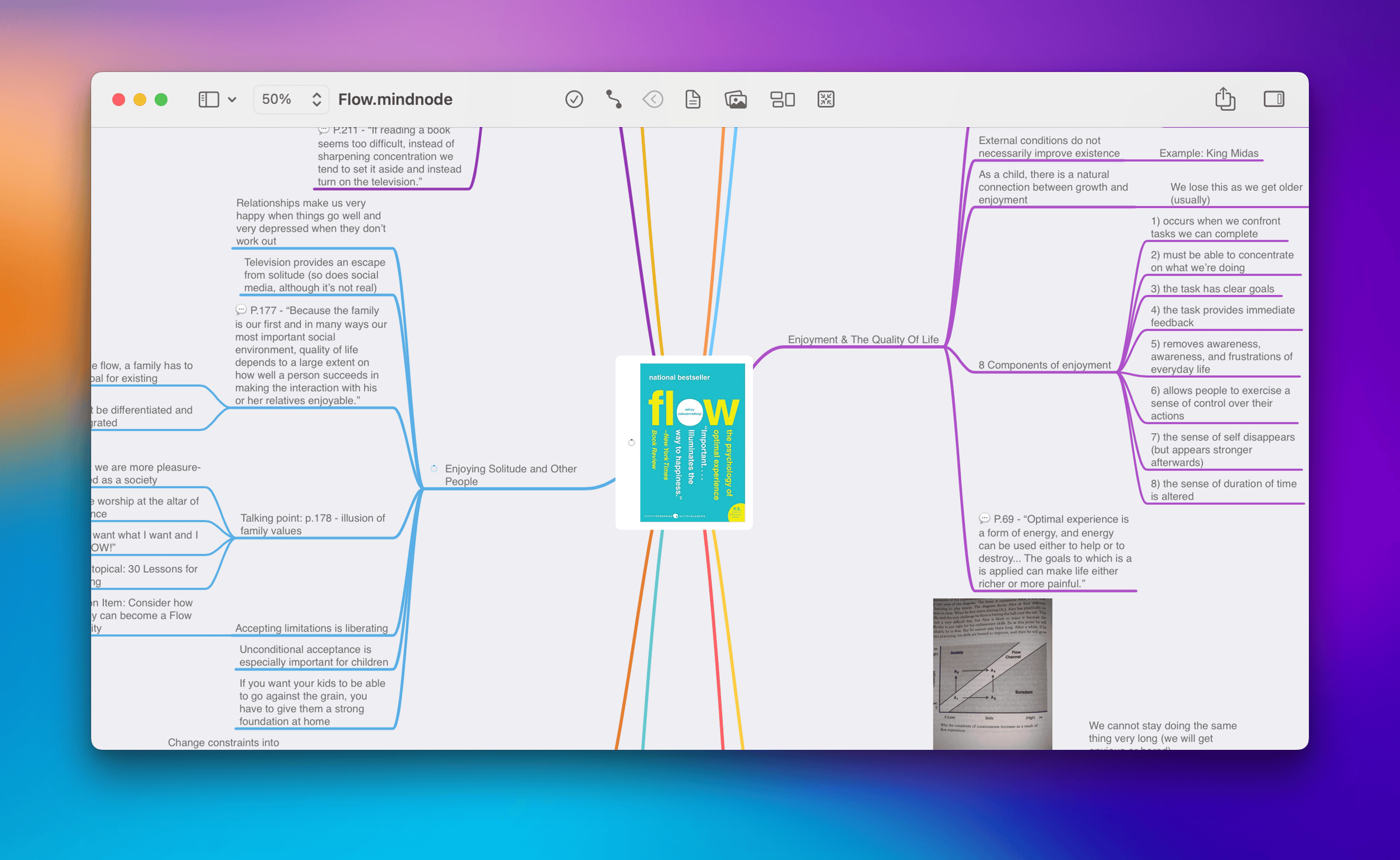Image resolution: width=1400 pixels, height=860 pixels.
Task: Select the flow channel diagram photo
Action: click(x=992, y=673)
